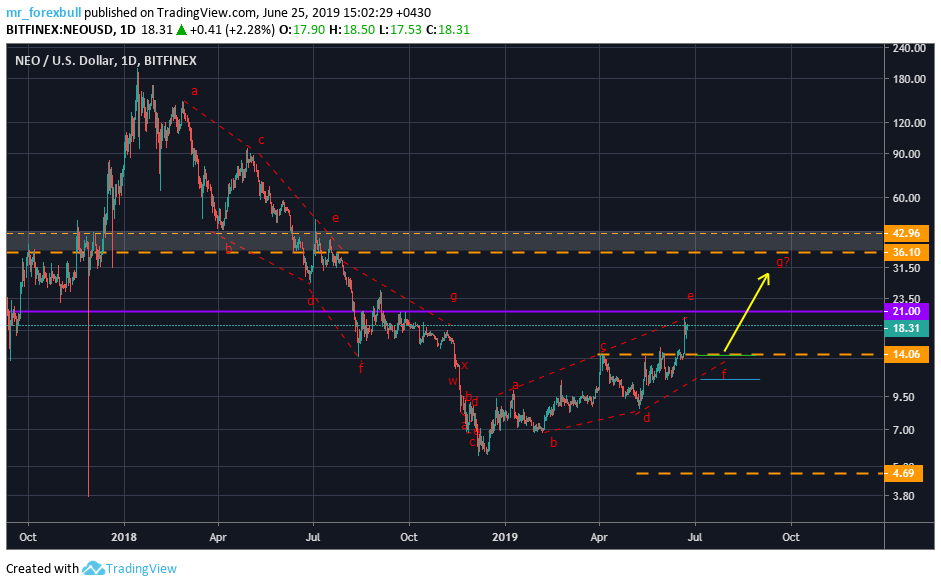This screenshot has width=941, height=586.
Task: Select the 36.10 orange price label
Action: (906, 252)
